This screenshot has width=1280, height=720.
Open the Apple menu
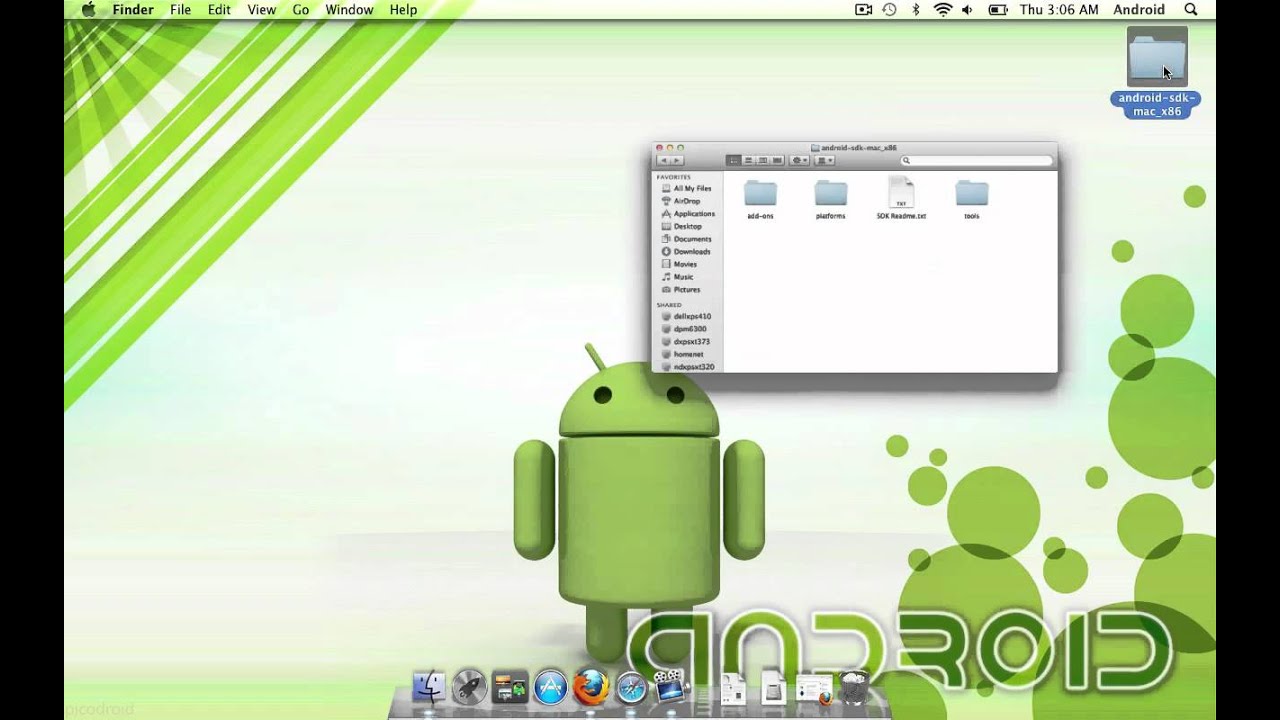(88, 10)
